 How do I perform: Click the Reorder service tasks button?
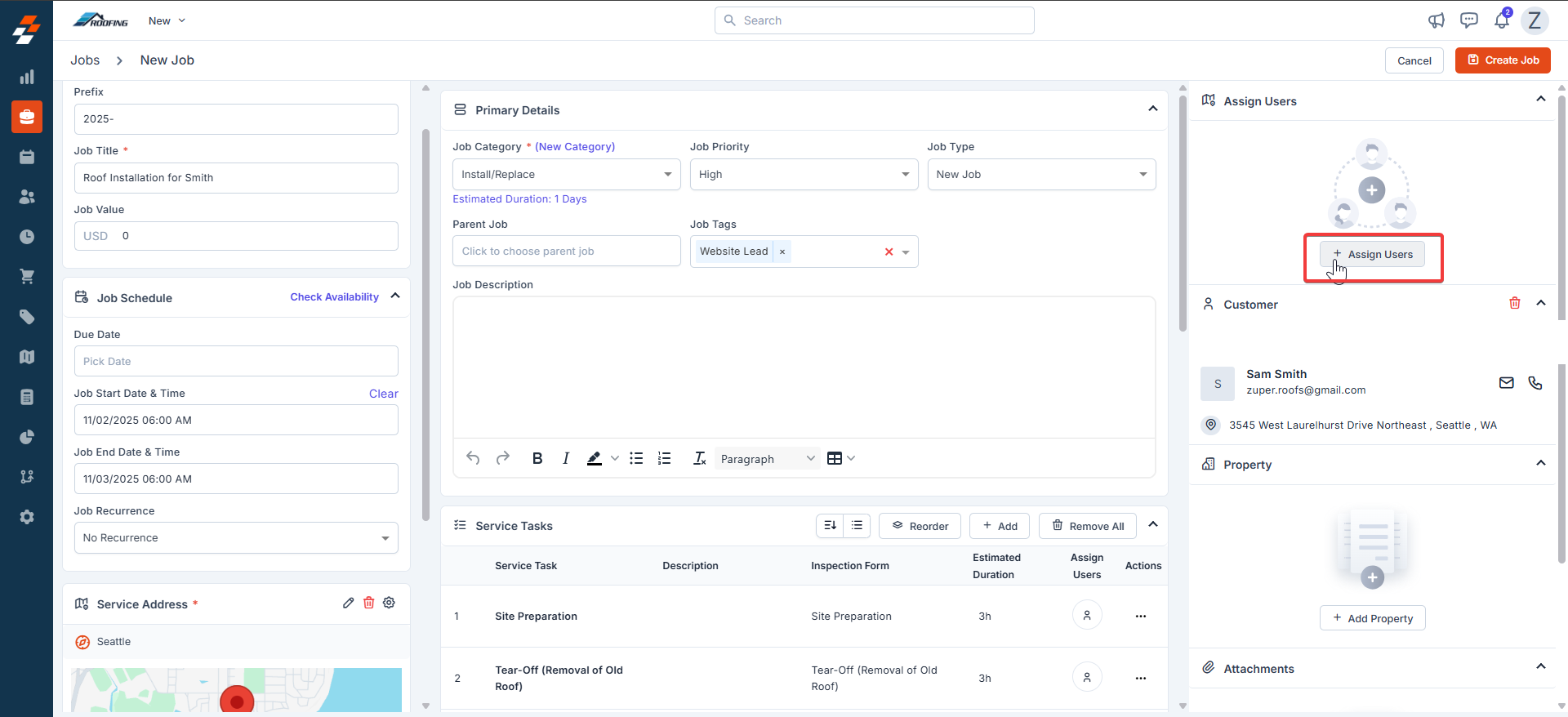coord(920,526)
